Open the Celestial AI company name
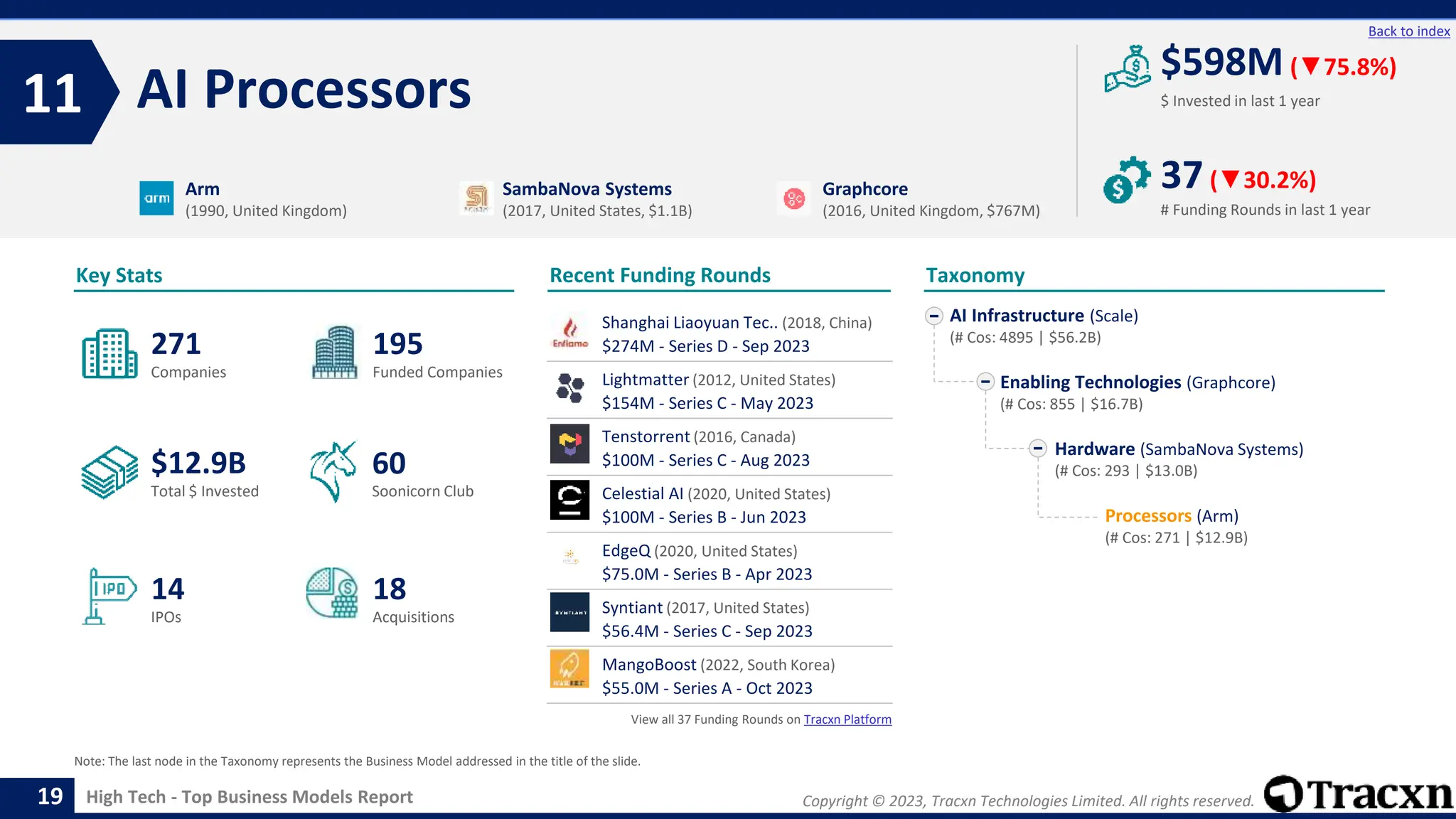 tap(643, 493)
